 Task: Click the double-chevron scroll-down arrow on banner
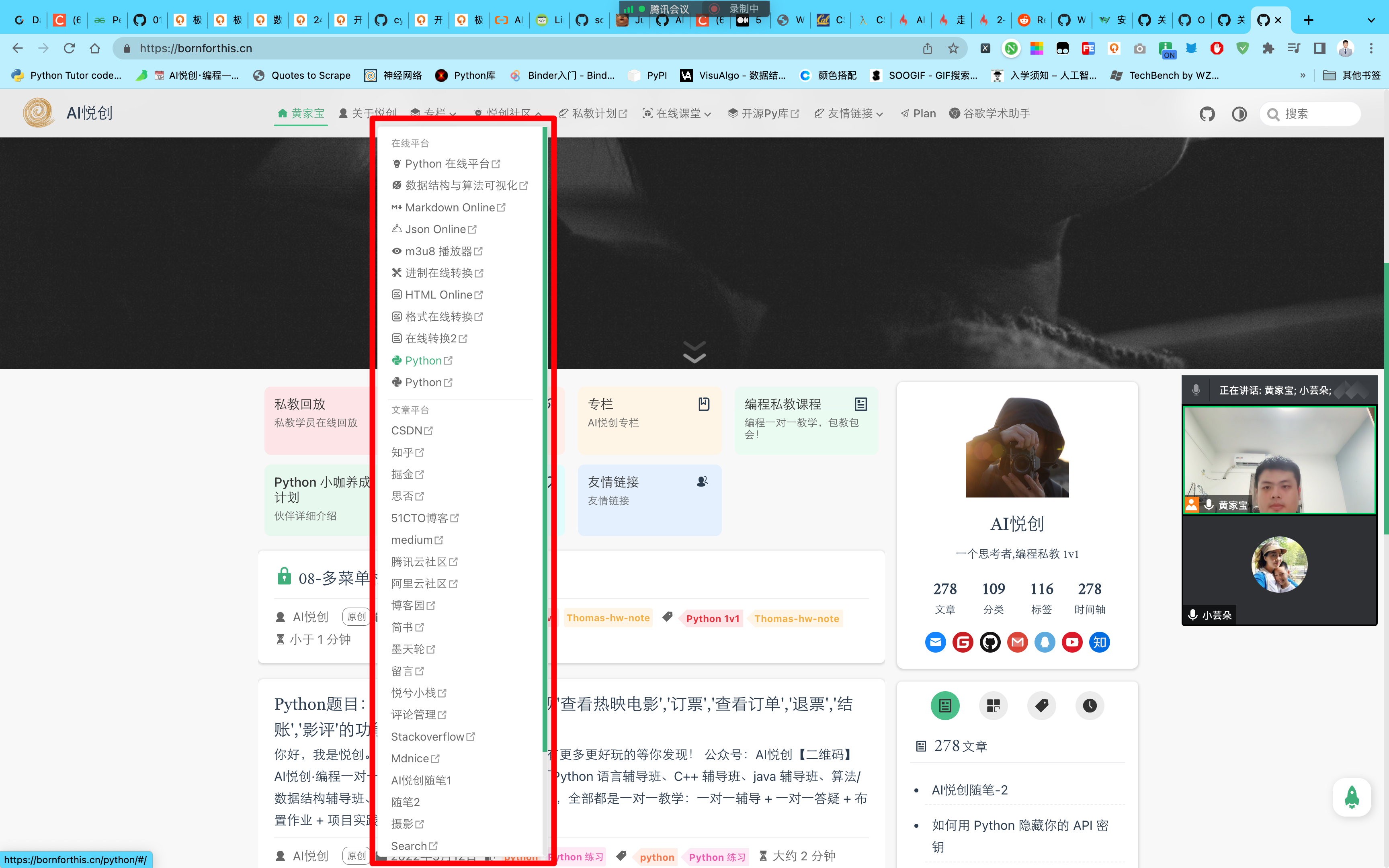(x=694, y=352)
